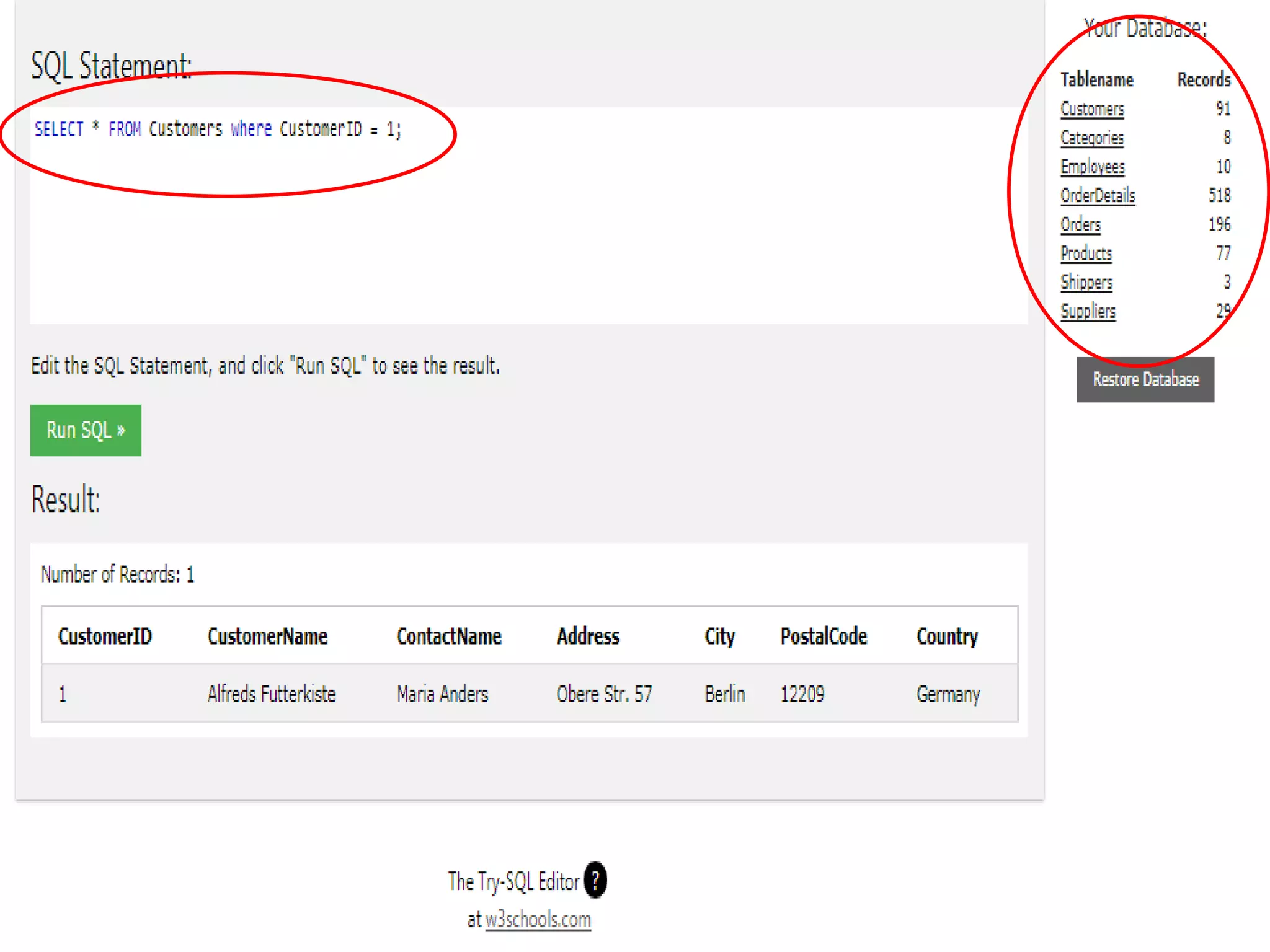Click the Run SQL button

pyautogui.click(x=86, y=430)
